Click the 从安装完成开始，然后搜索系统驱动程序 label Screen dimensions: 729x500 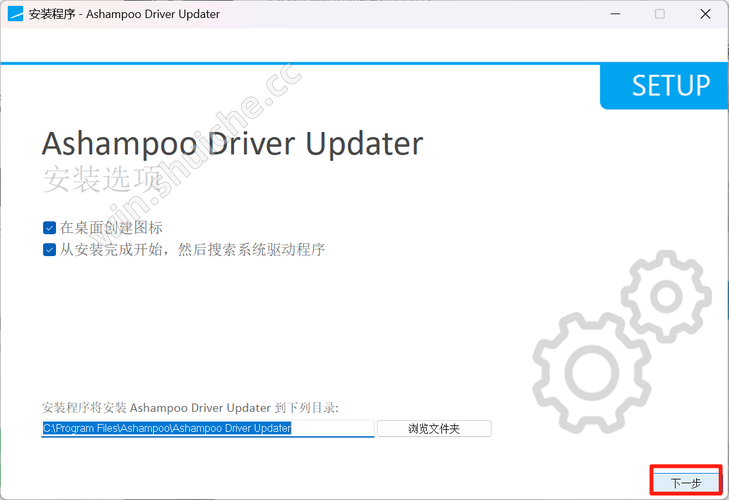[x=192, y=250]
